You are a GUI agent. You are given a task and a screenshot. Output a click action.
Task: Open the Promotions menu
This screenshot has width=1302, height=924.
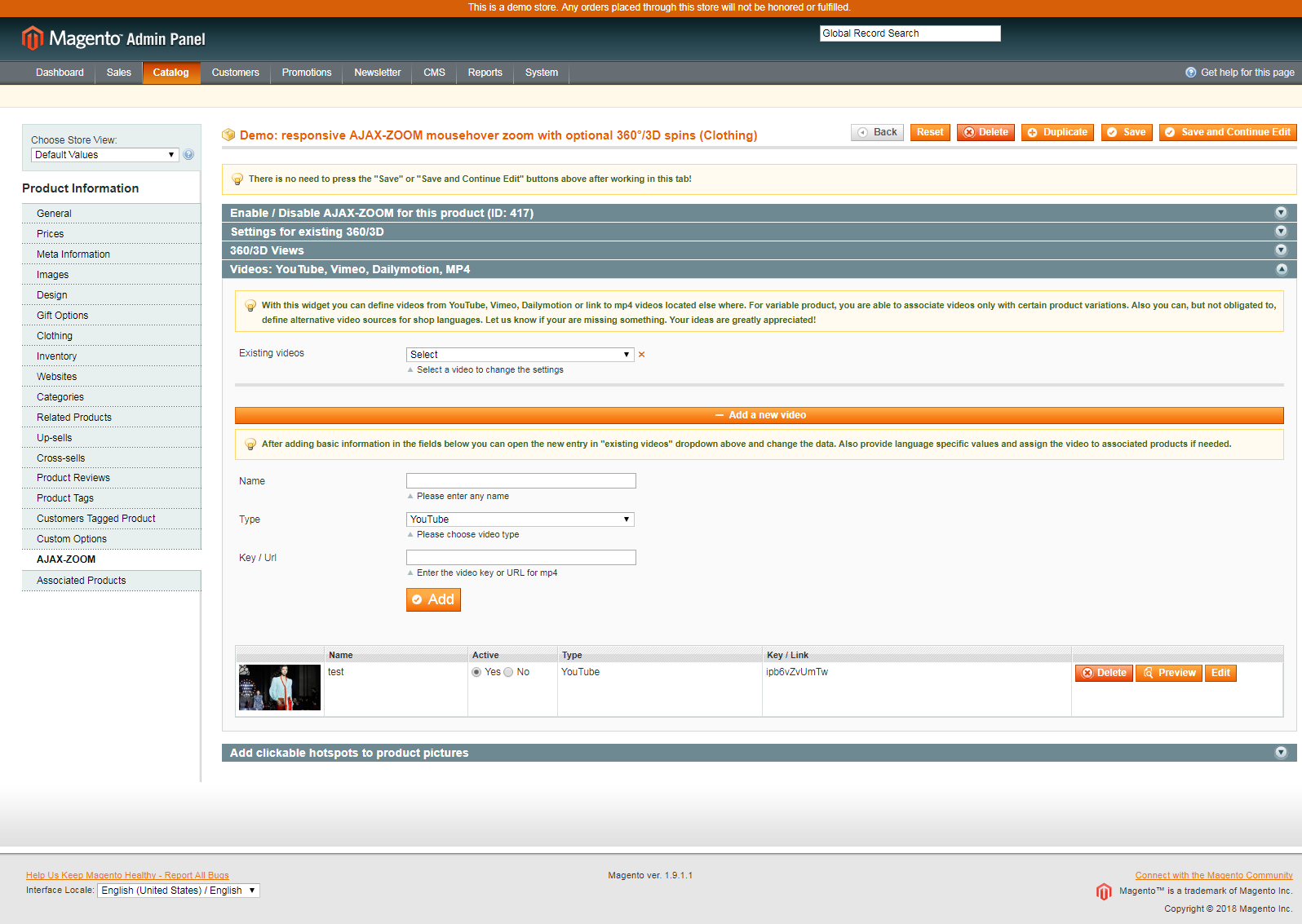pyautogui.click(x=307, y=73)
